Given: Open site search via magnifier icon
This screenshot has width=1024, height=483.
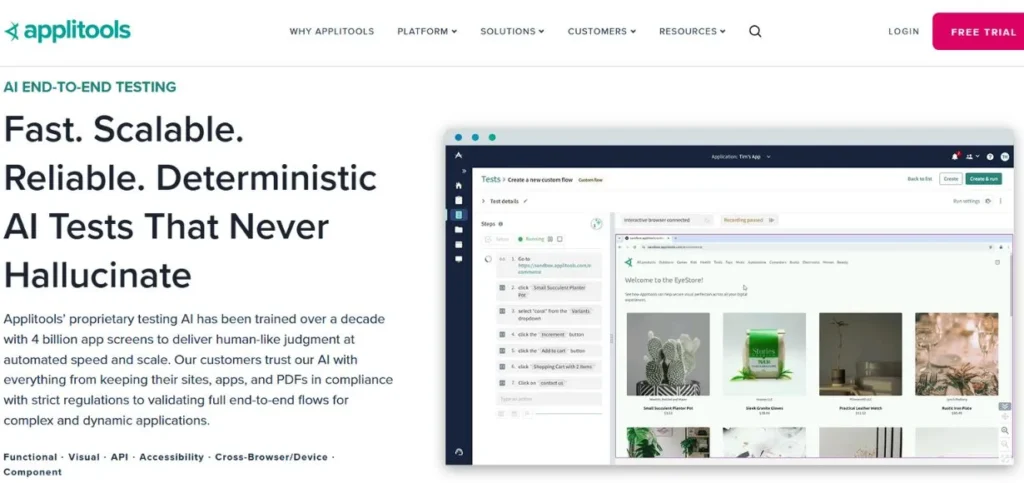Looking at the screenshot, I should click(x=755, y=31).
